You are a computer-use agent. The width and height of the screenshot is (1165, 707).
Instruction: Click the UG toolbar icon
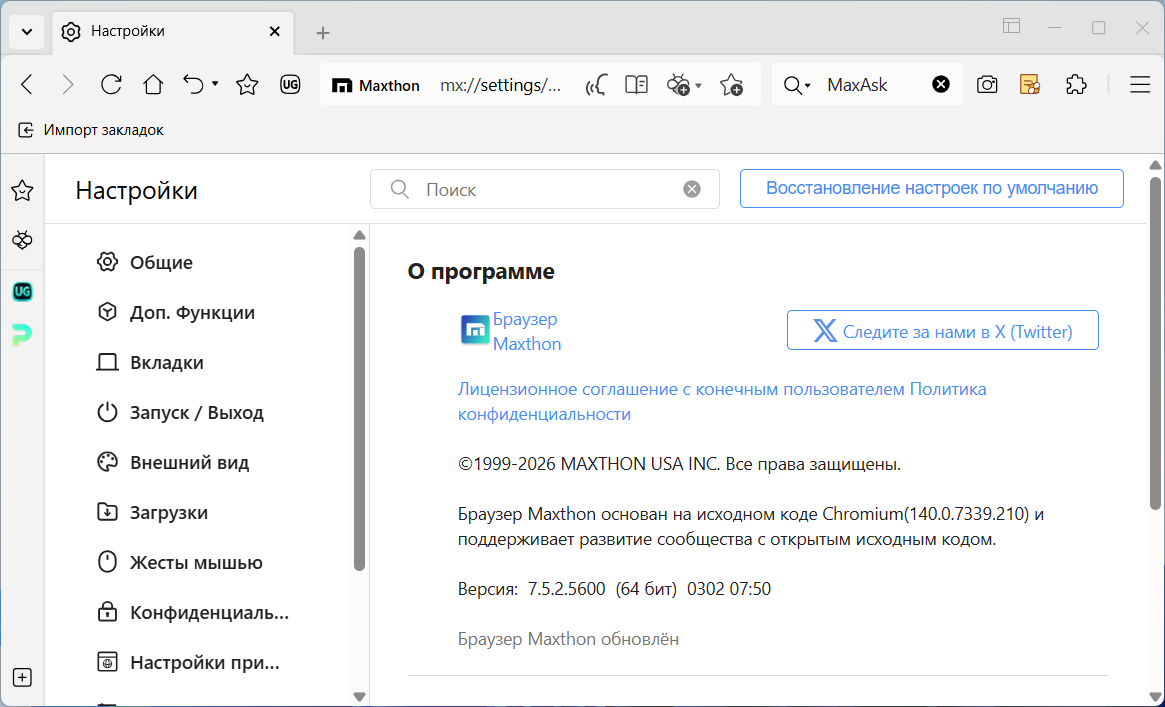pyautogui.click(x=290, y=85)
